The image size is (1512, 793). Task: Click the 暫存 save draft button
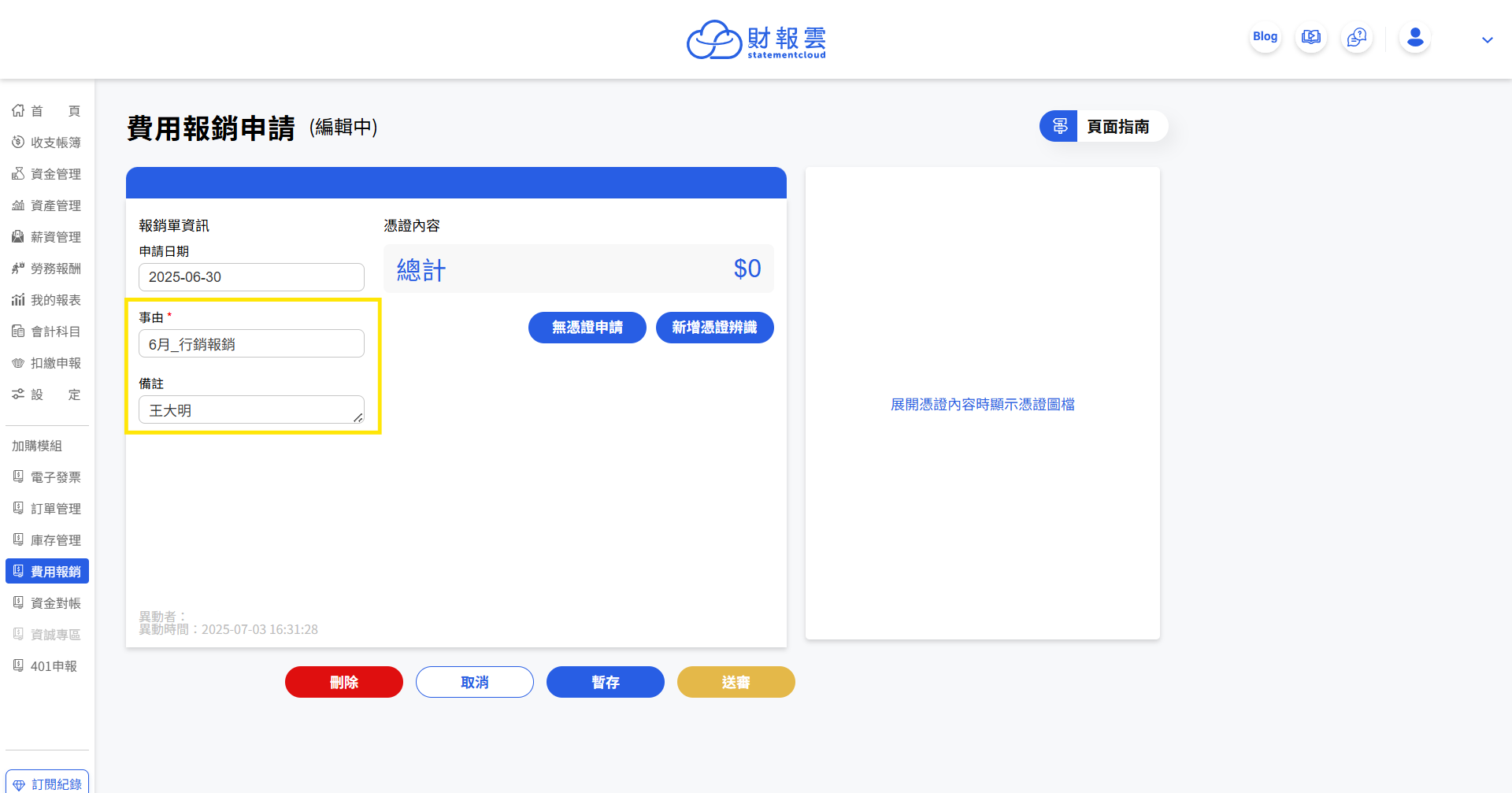[606, 682]
